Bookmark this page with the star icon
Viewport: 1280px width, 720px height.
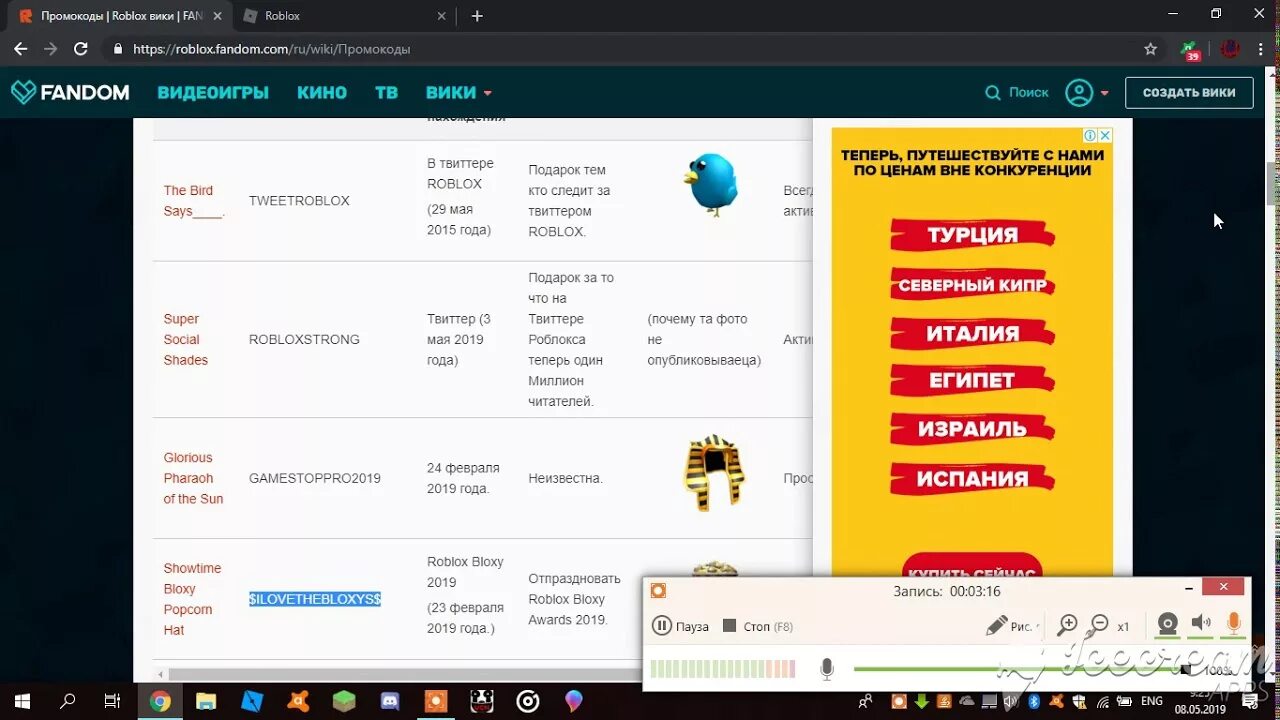point(1151,49)
